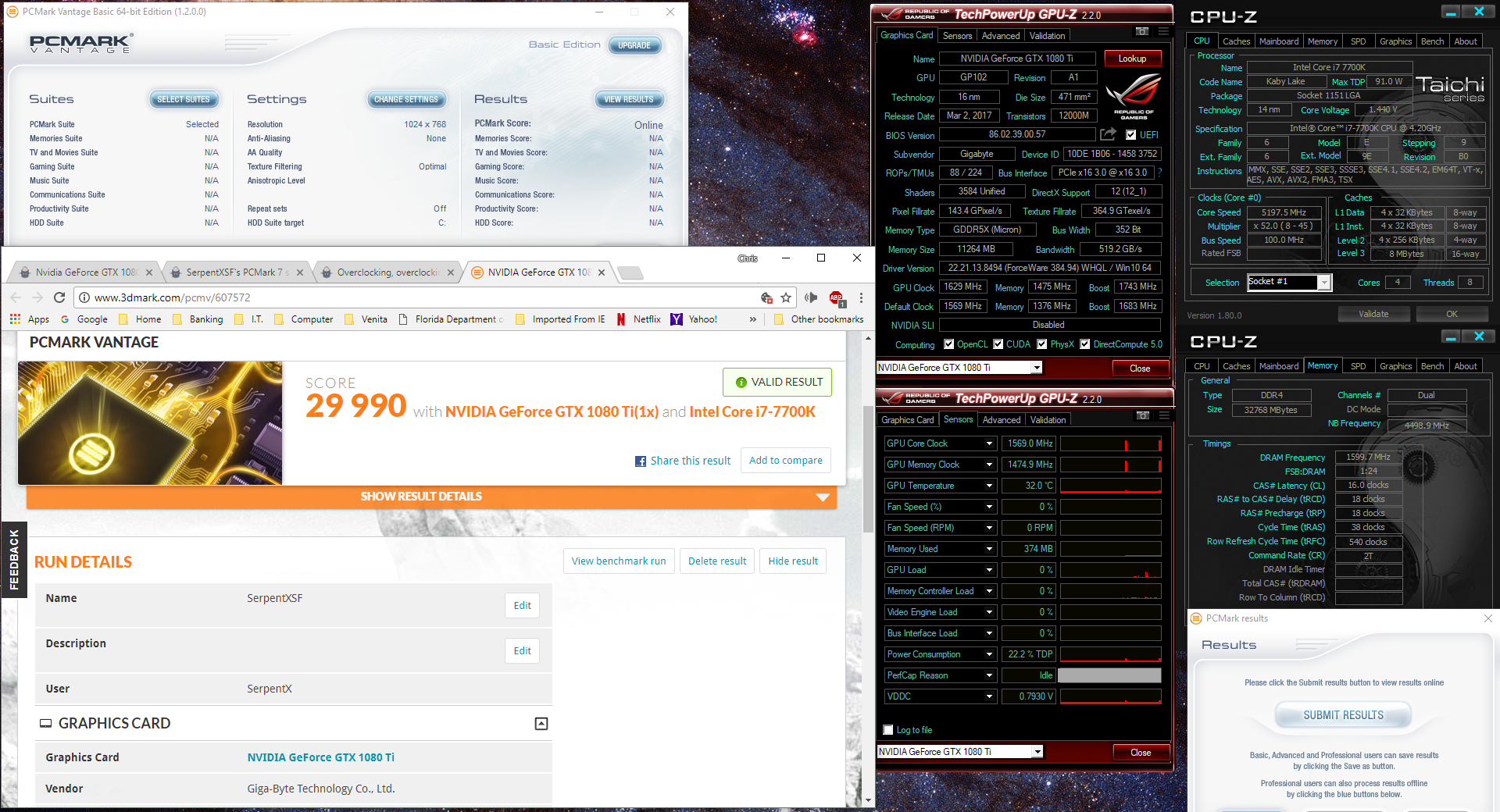Click GPU-Z screenshot camera icon in top window

(1142, 31)
